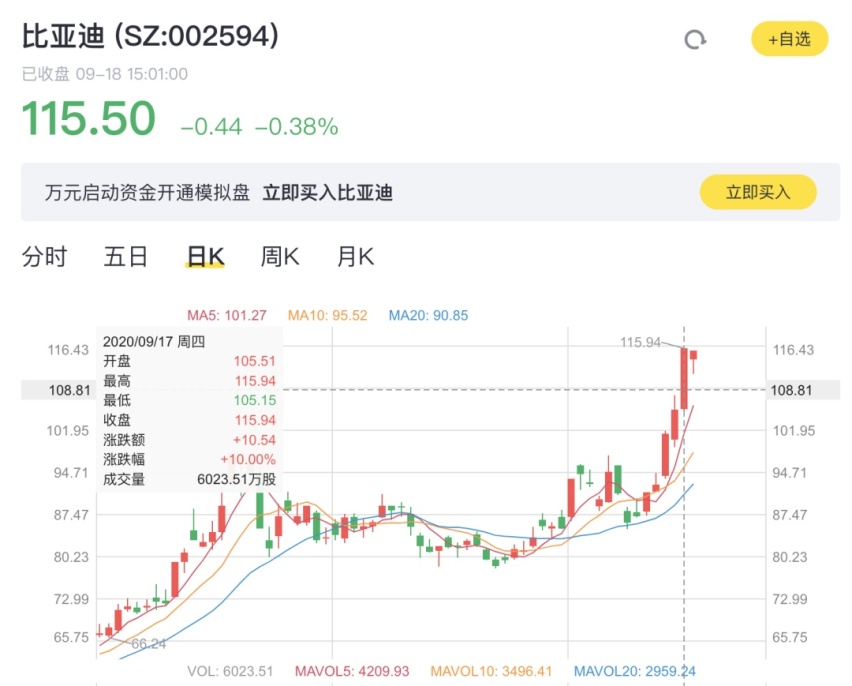Click the 已收盘 09-18 timestamp
Image resolution: width=852 pixels, height=686 pixels.
[x=105, y=74]
